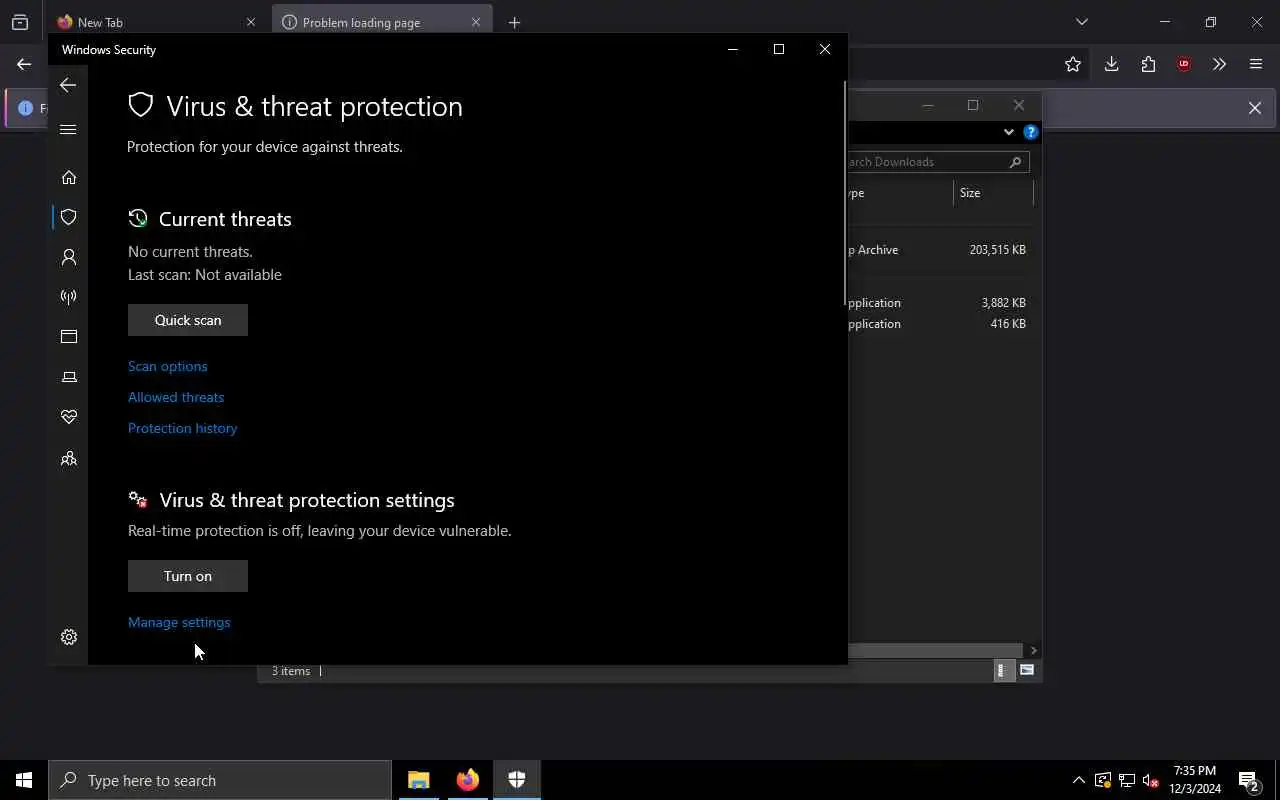Open Manage settings link
Viewport: 1280px width, 800px height.
click(x=179, y=622)
